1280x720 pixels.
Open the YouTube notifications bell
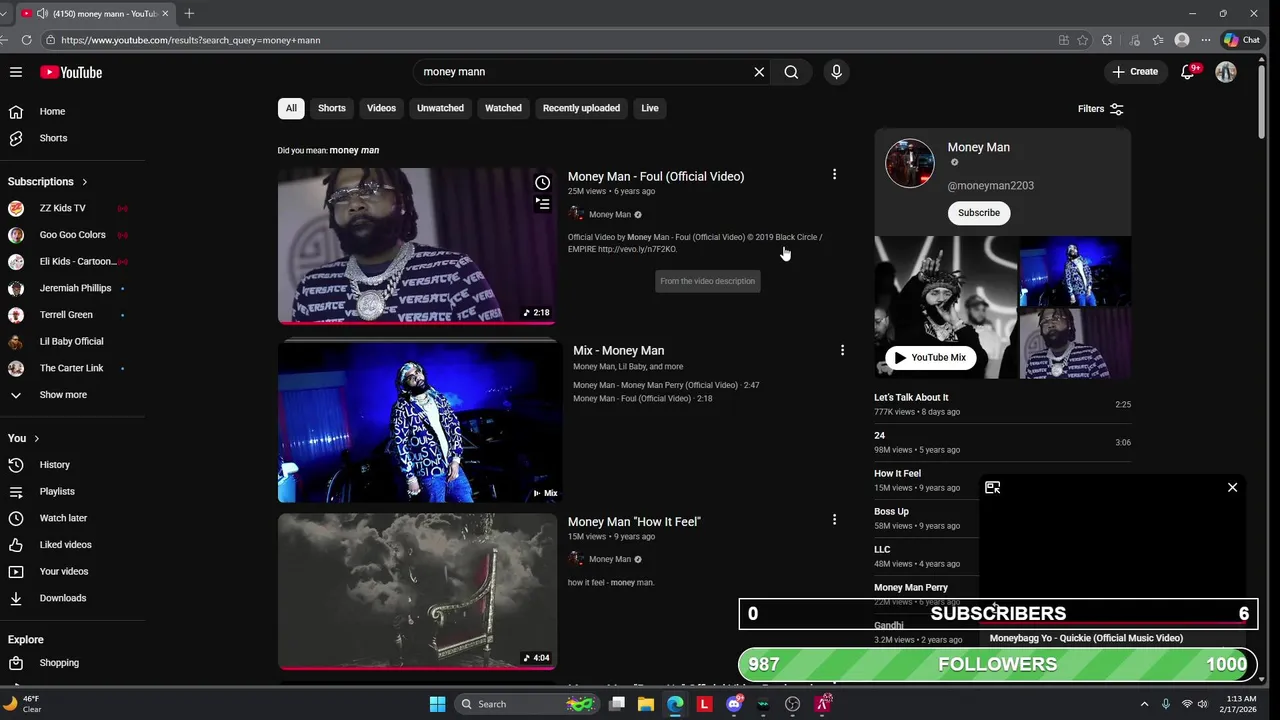[x=1188, y=72]
